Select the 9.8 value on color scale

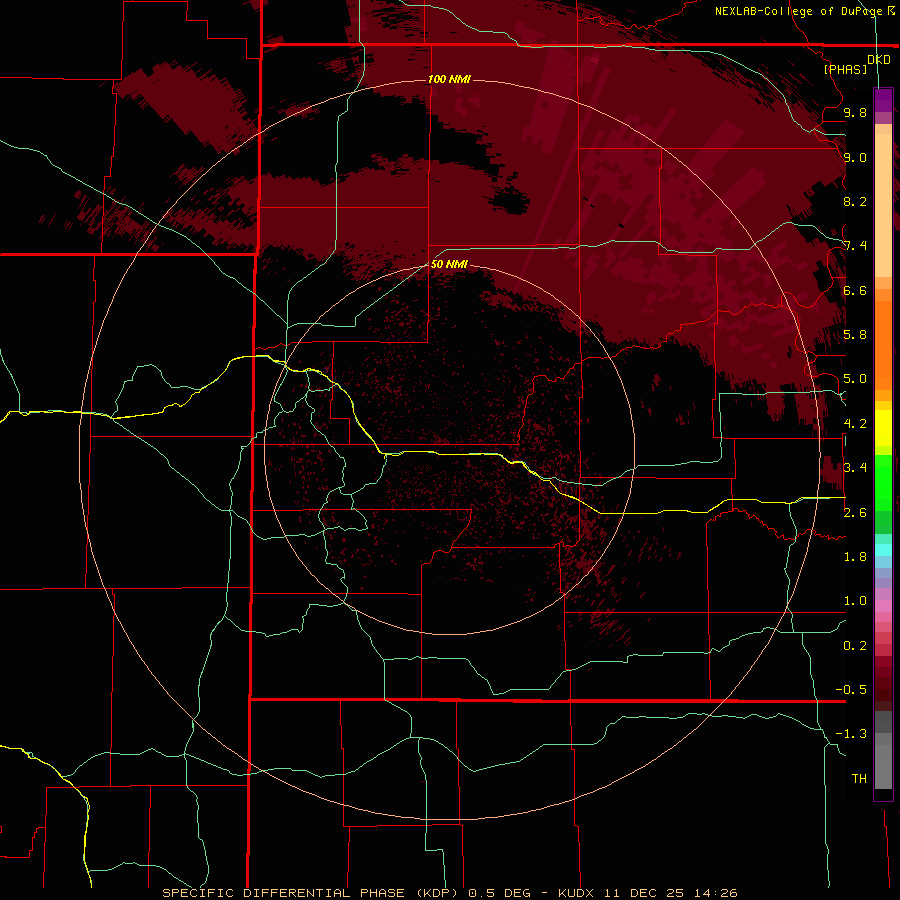(x=855, y=112)
